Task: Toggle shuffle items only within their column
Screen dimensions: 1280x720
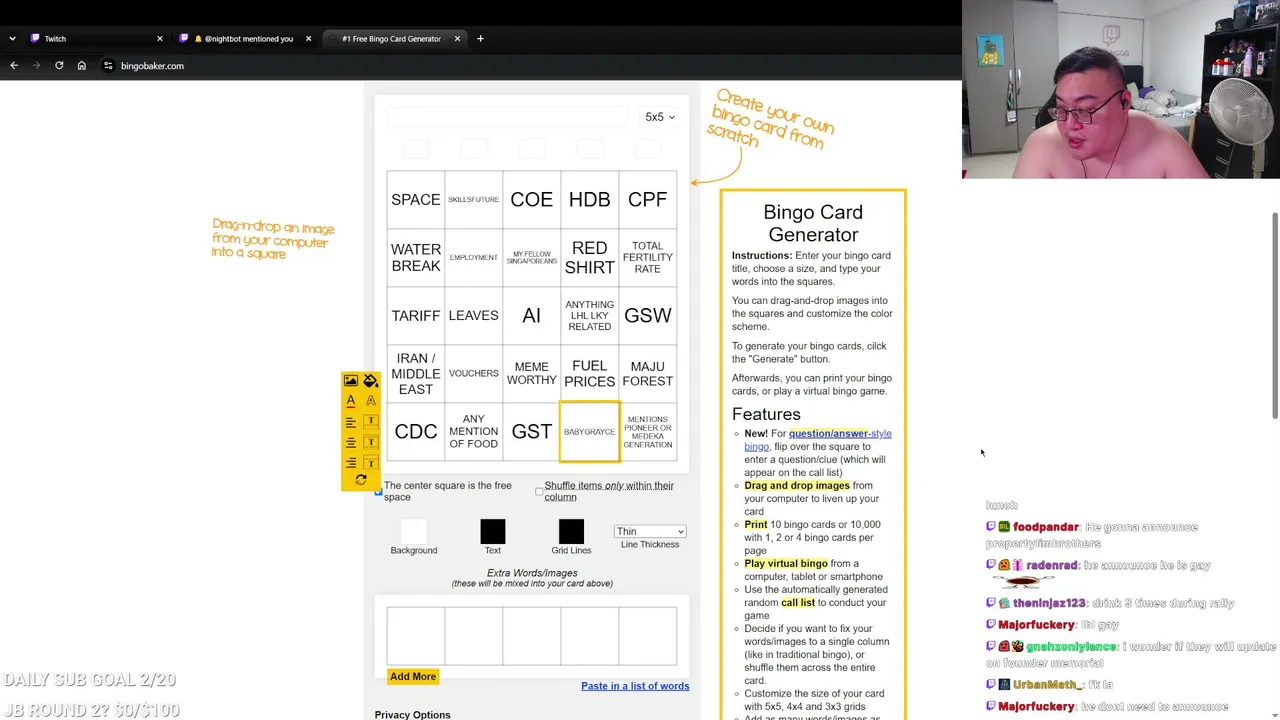Action: [x=539, y=491]
